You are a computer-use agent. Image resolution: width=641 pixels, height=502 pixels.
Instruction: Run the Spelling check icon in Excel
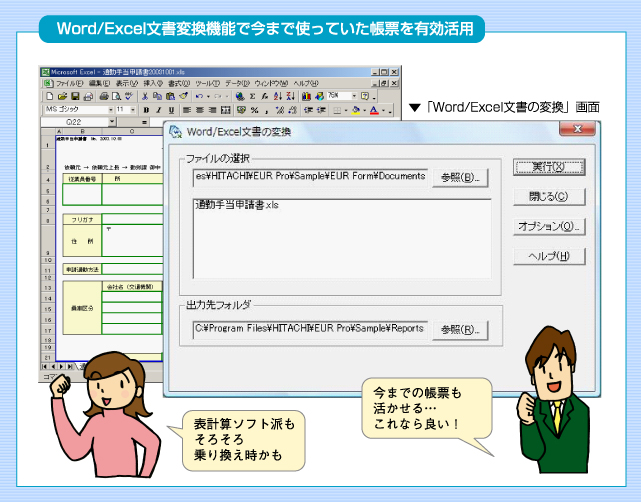(x=129, y=96)
